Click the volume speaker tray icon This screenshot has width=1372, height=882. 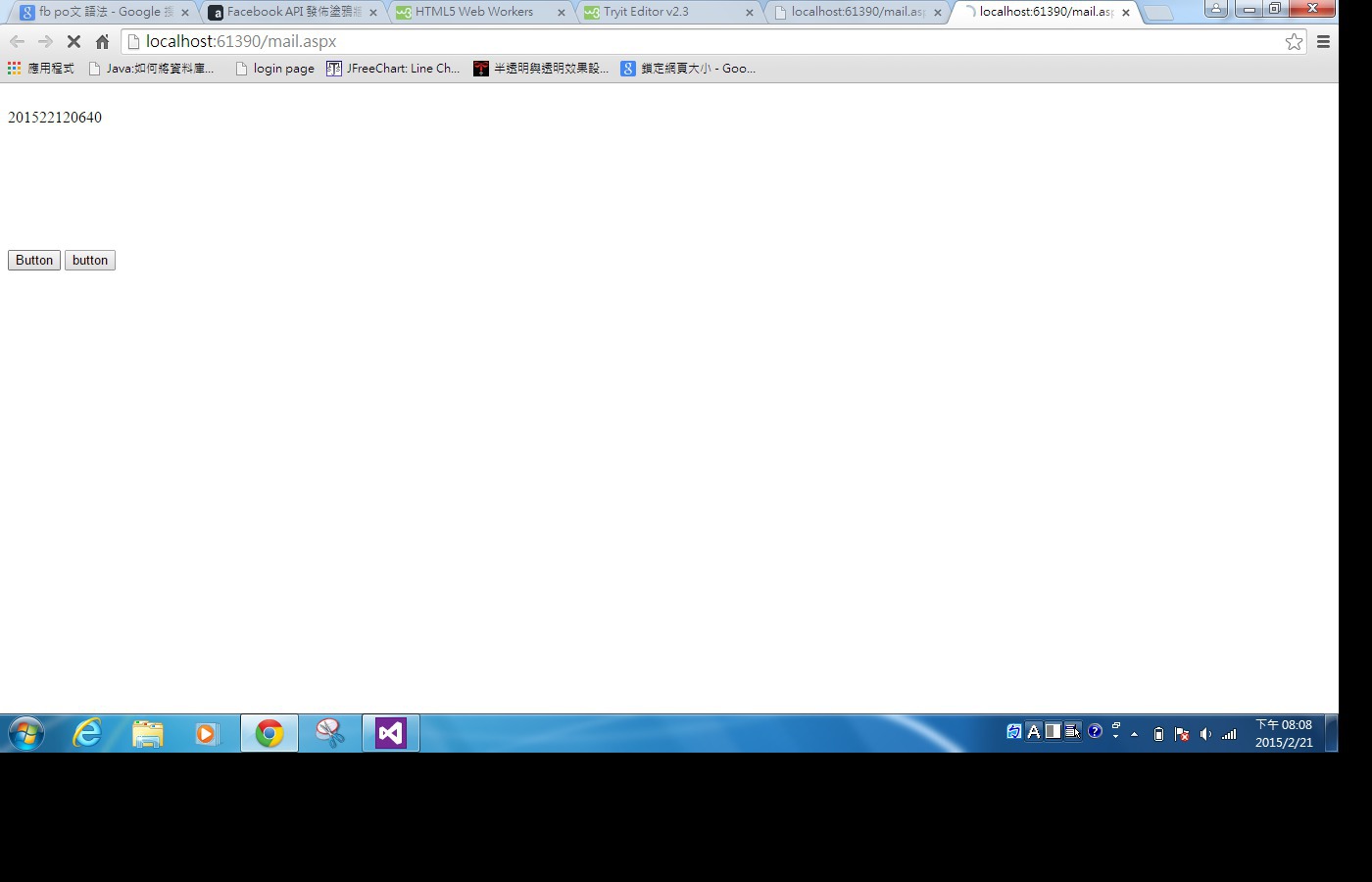pos(1205,734)
